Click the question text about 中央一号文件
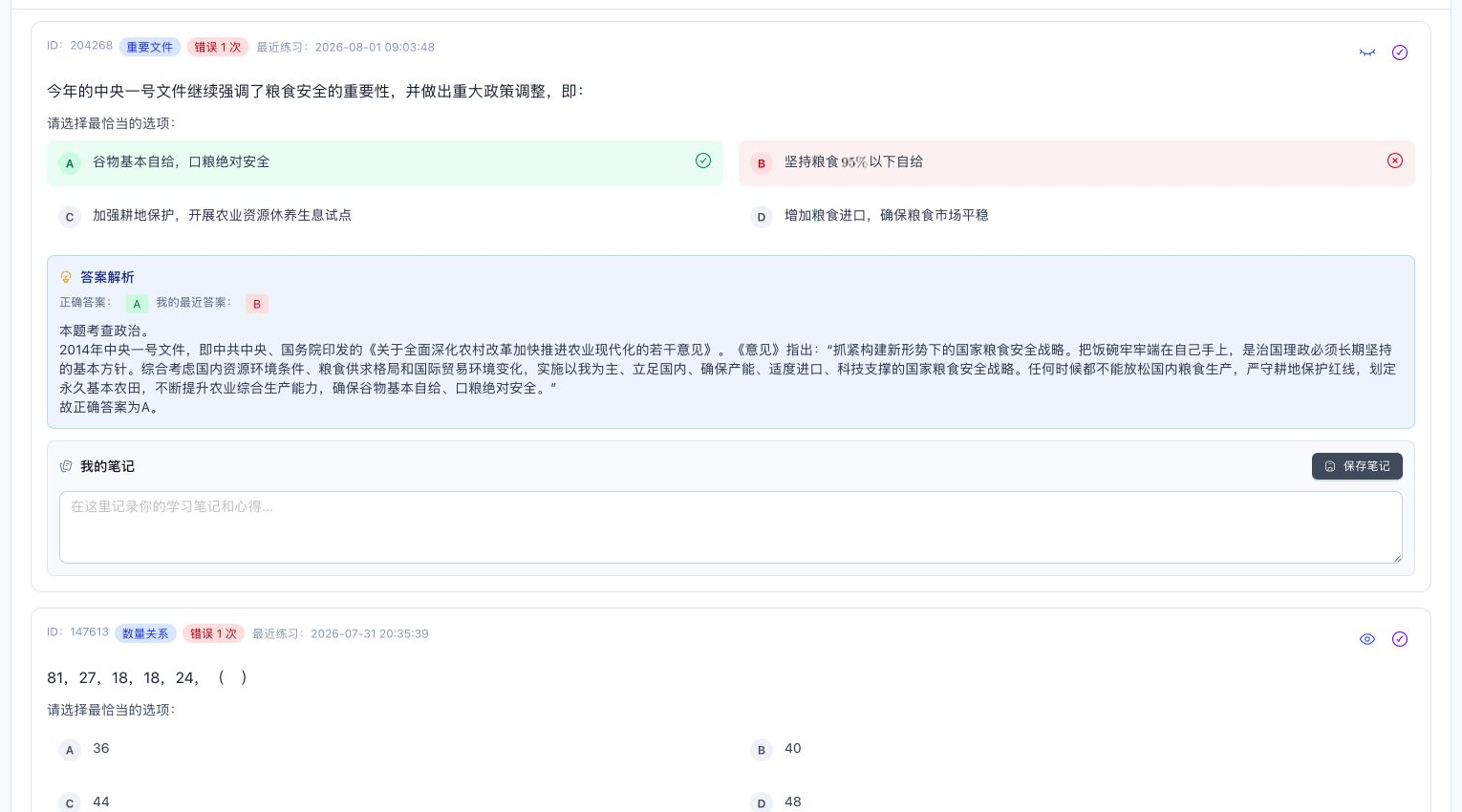Screen dimensions: 1462x812 [315, 91]
